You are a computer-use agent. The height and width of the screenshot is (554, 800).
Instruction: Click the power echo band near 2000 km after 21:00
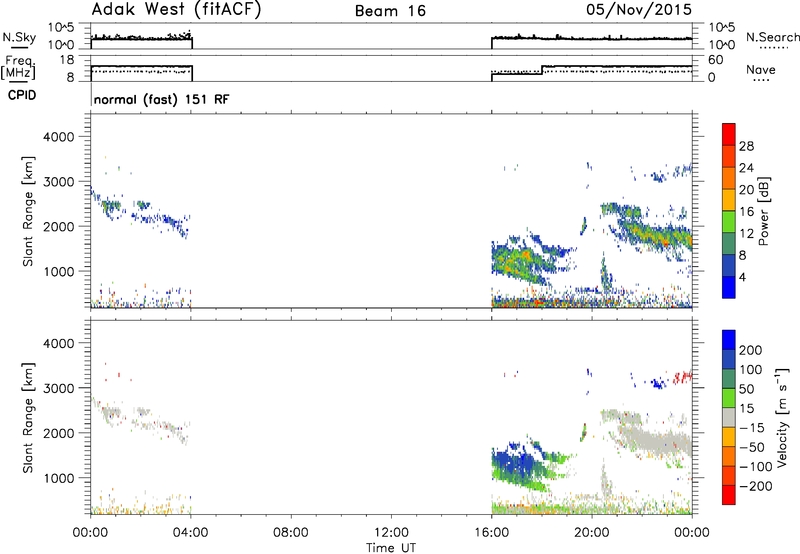pyautogui.click(x=653, y=232)
